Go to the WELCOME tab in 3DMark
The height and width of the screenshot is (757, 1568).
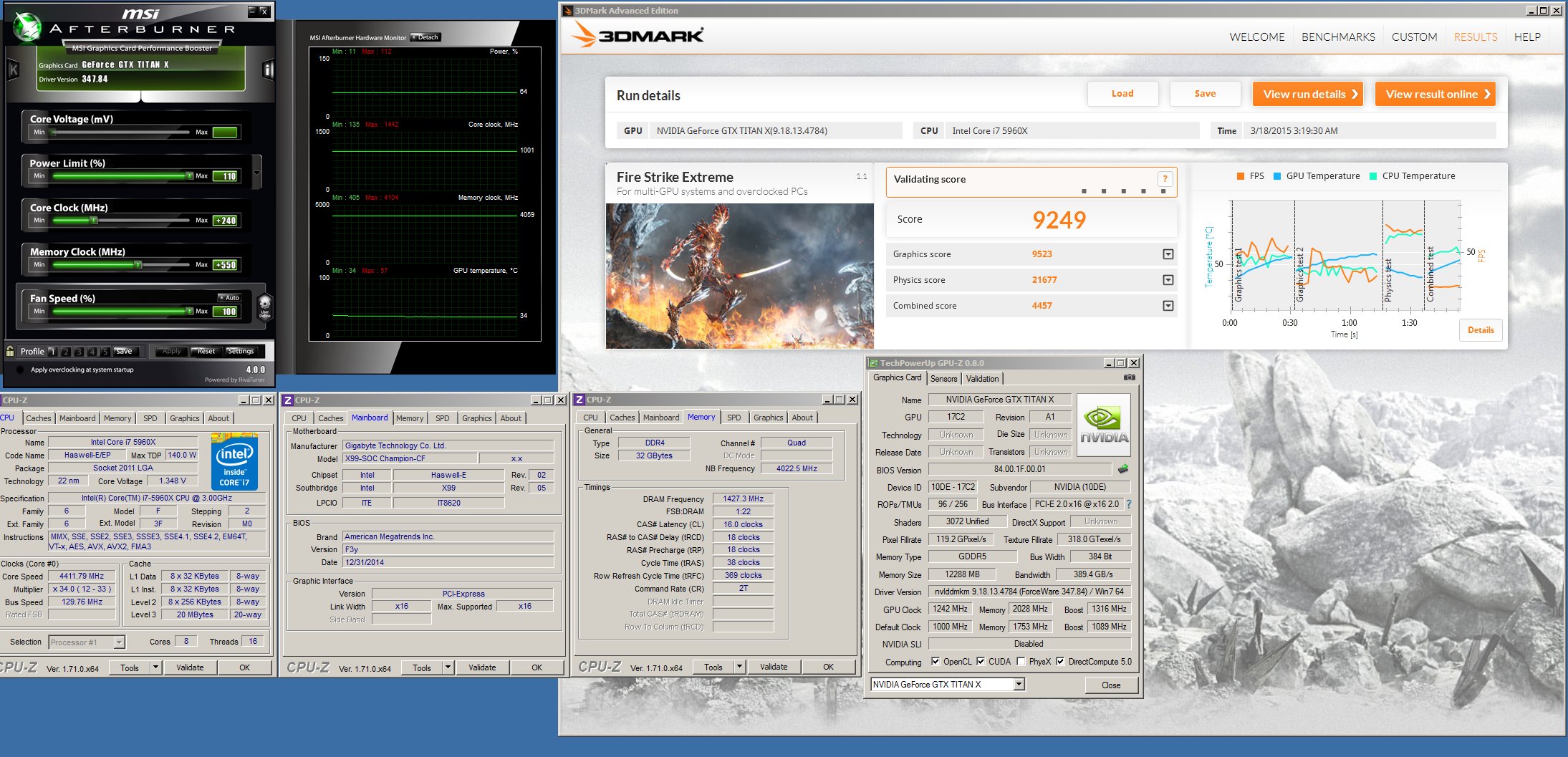[1256, 37]
